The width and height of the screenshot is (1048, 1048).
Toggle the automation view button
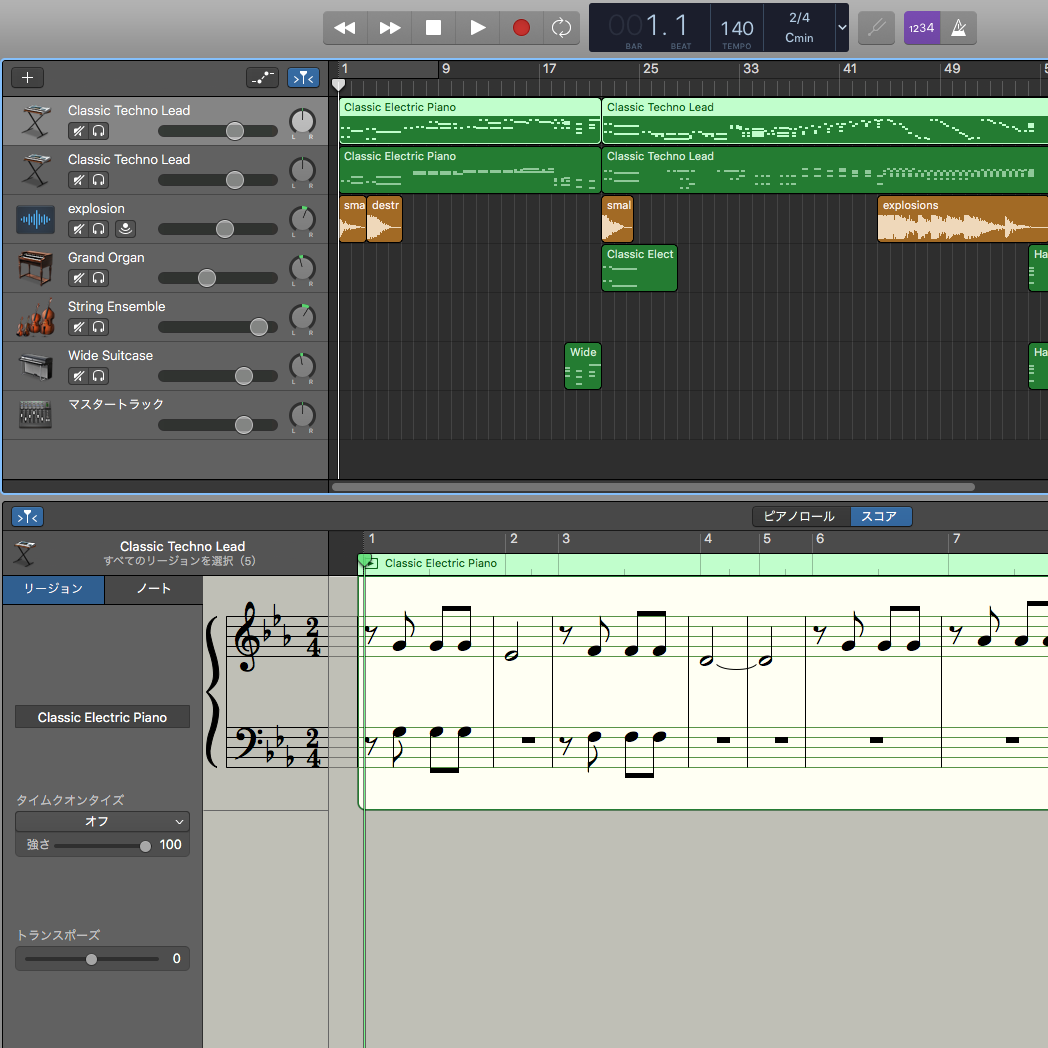tap(262, 78)
